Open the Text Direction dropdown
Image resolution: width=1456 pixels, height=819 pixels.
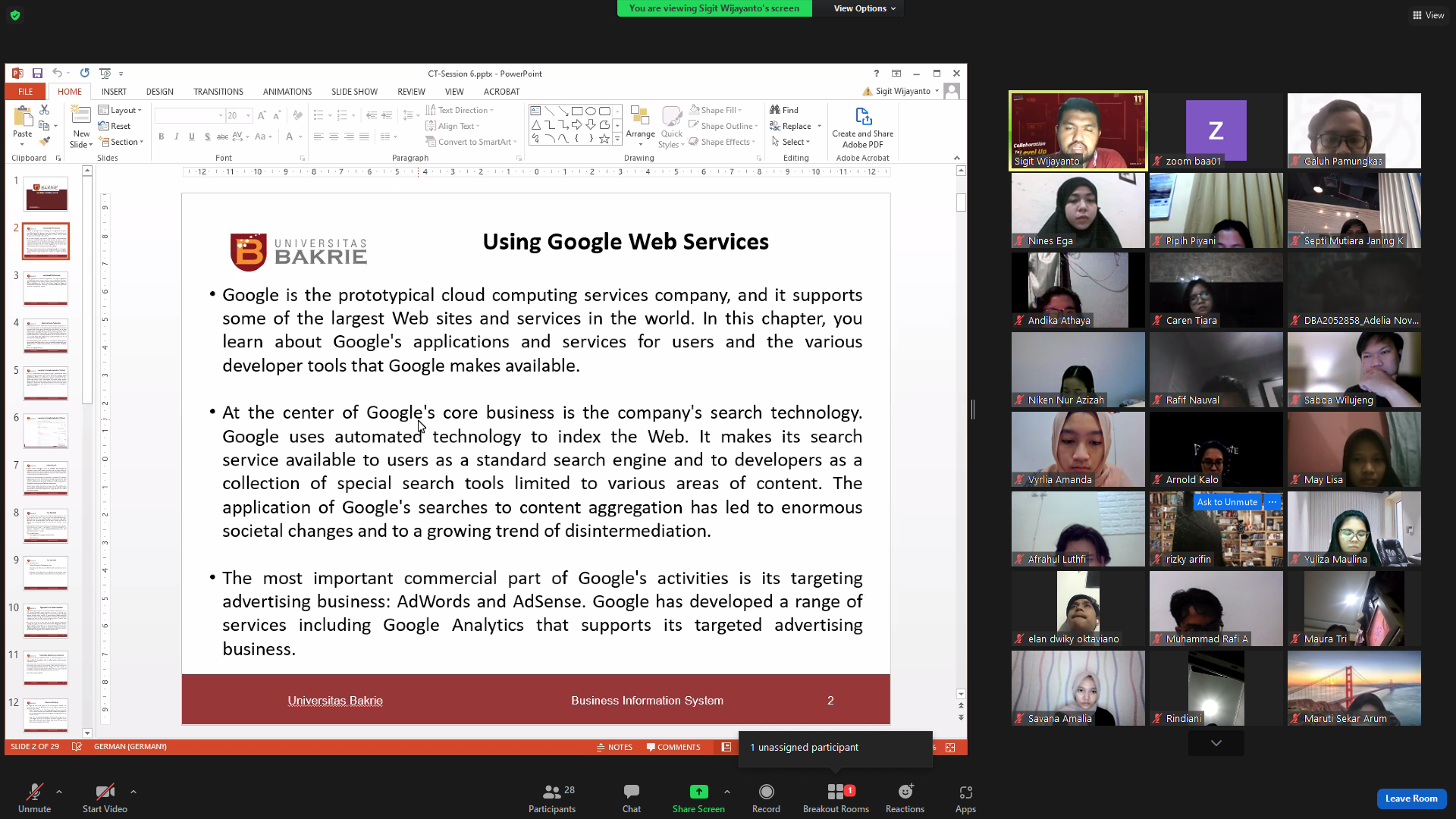460,110
